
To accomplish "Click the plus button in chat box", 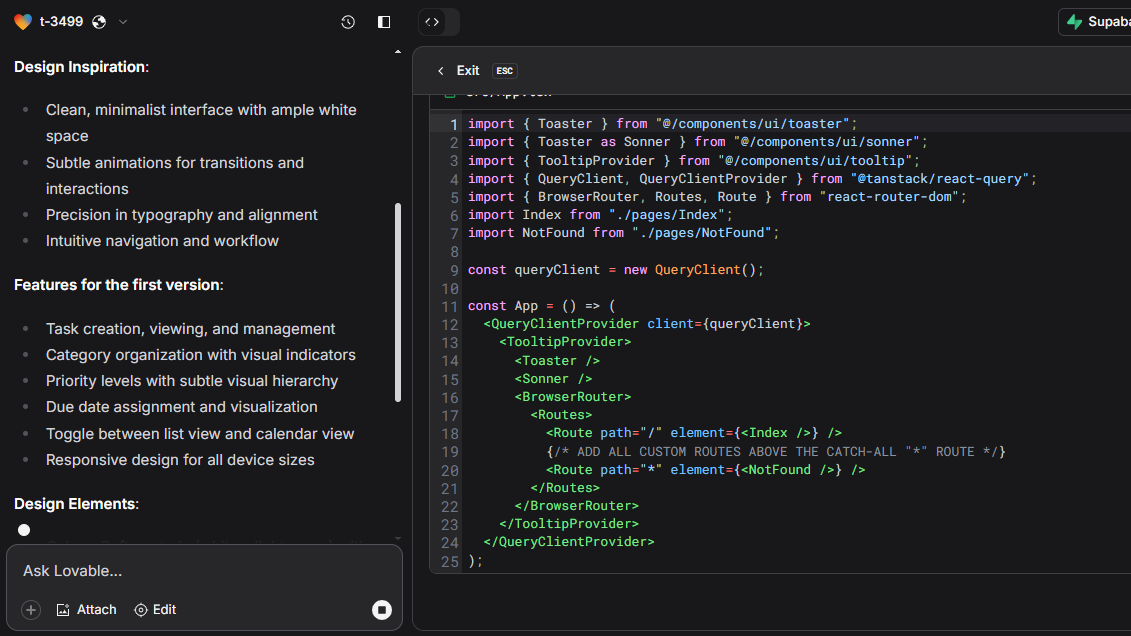I will point(31,610).
